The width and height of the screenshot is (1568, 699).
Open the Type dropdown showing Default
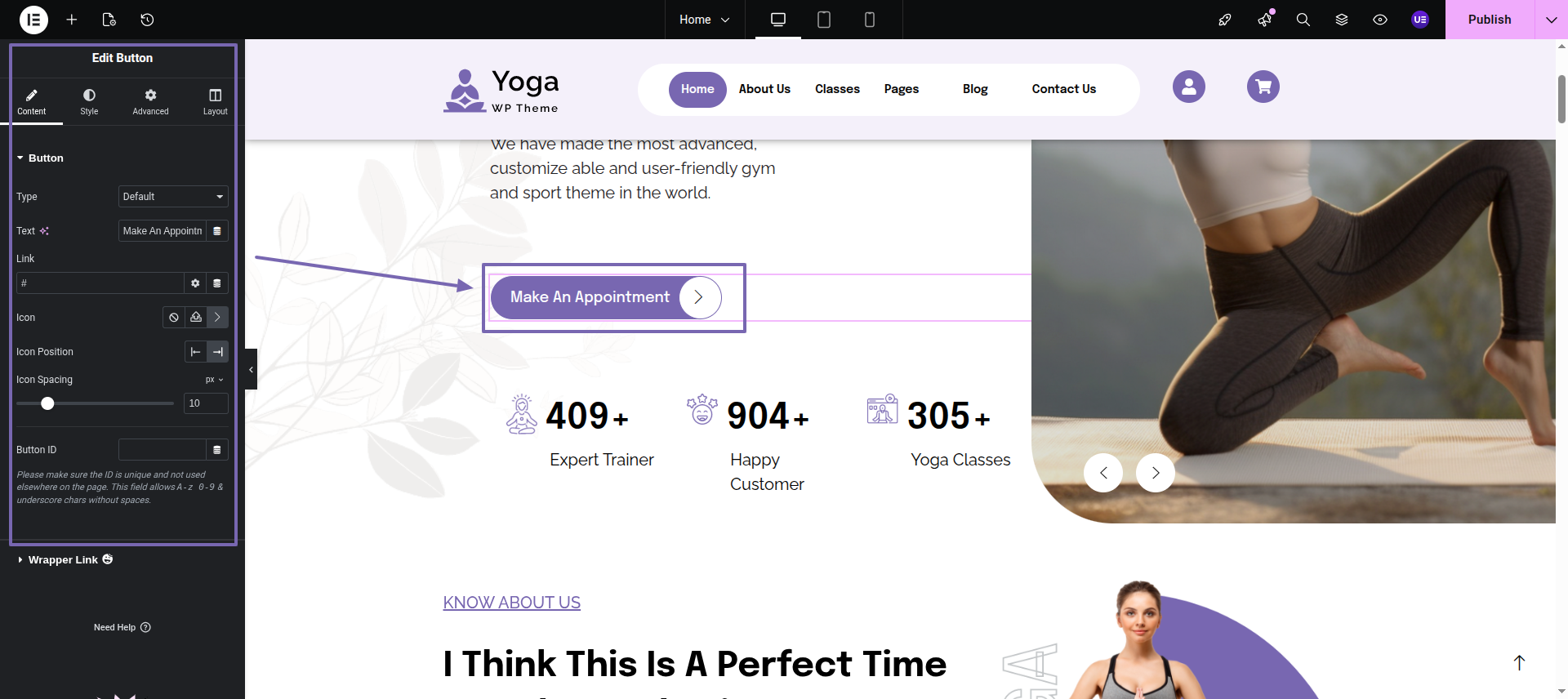pos(173,197)
